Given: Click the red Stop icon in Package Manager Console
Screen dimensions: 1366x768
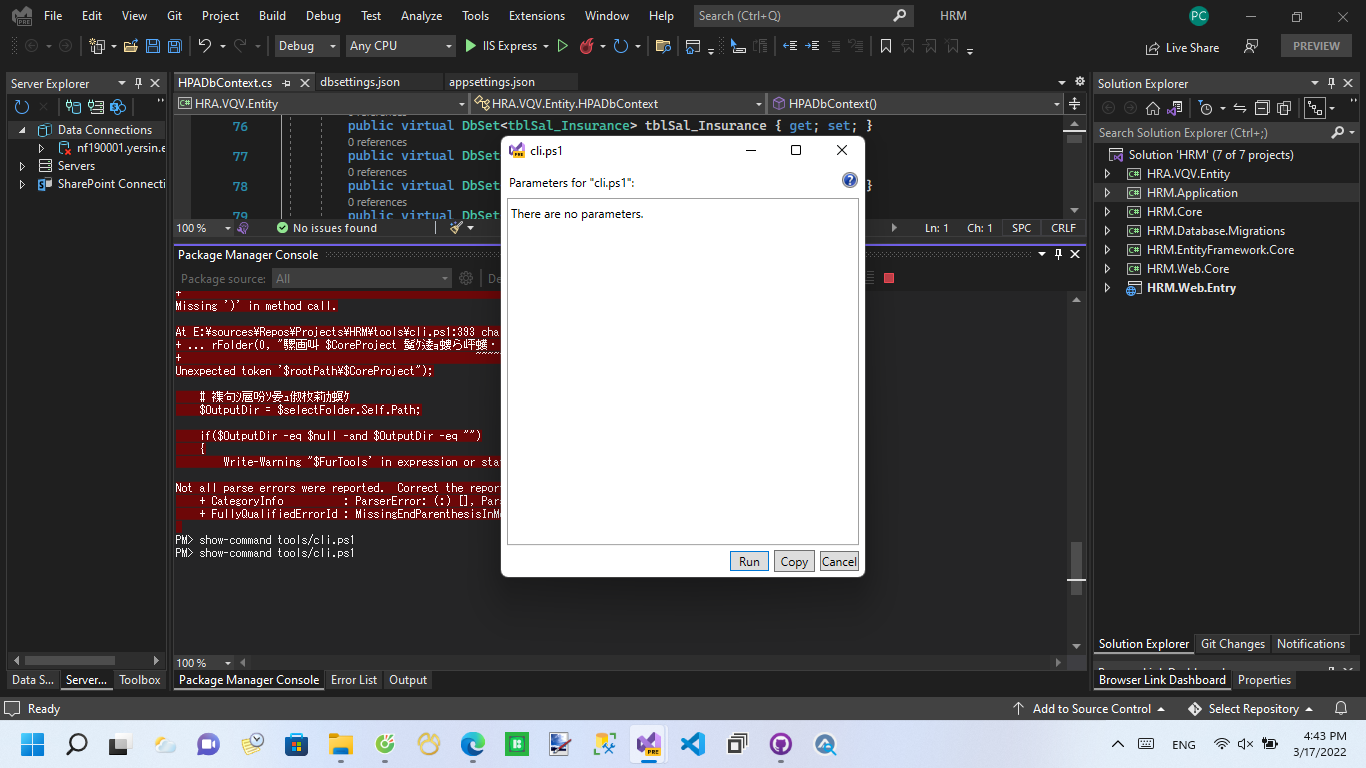Looking at the screenshot, I should 888,278.
